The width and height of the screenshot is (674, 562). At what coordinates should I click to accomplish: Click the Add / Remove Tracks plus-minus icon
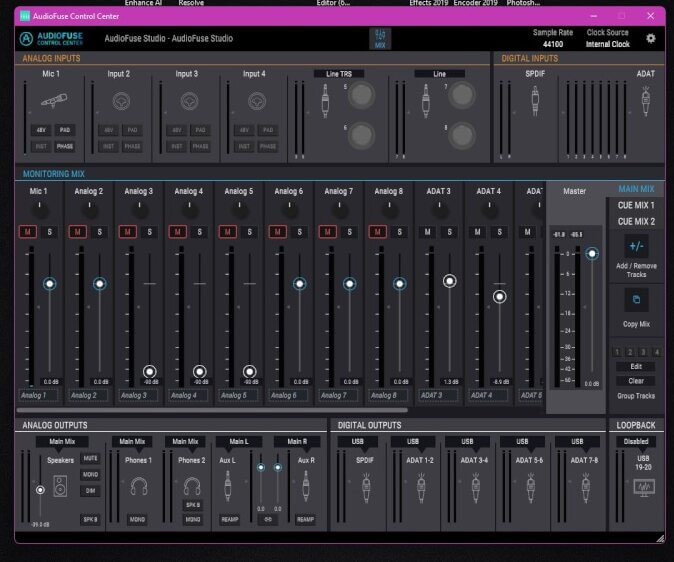(636, 246)
